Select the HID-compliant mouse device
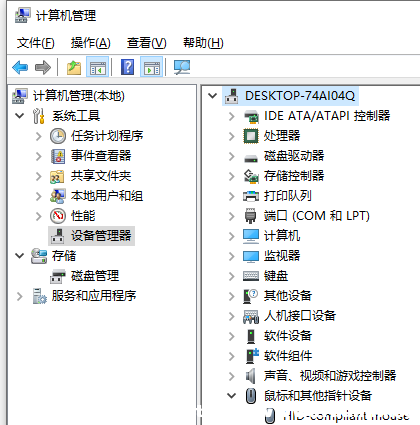 coord(346,416)
